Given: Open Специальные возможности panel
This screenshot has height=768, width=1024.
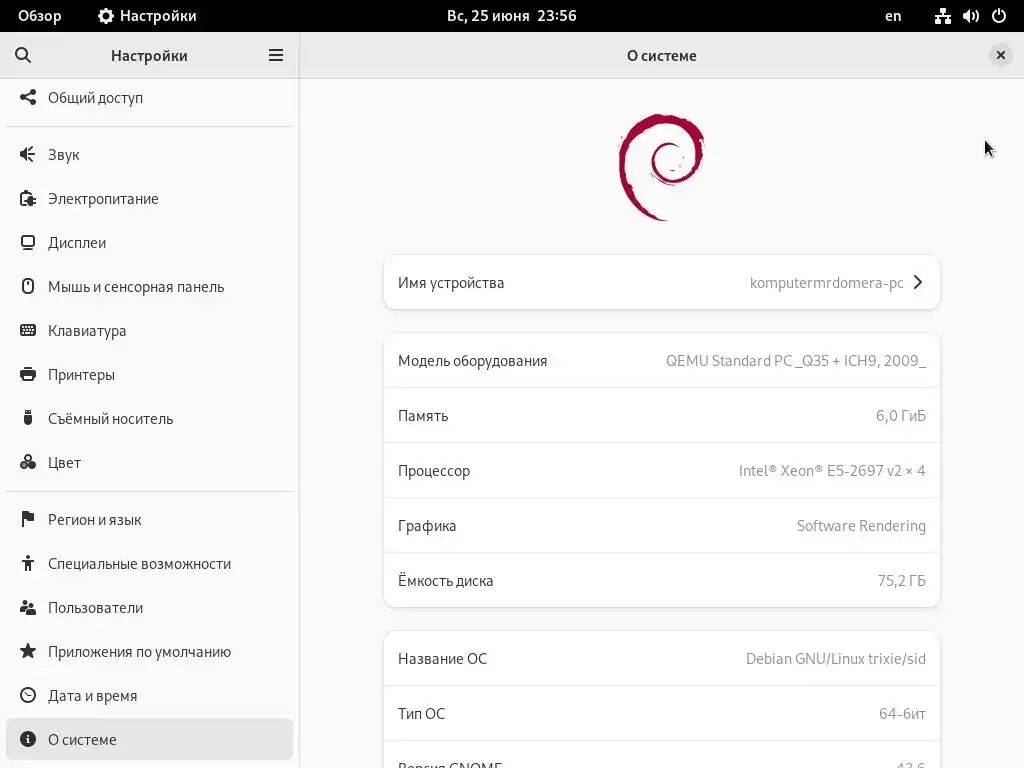Looking at the screenshot, I should 150,564.
